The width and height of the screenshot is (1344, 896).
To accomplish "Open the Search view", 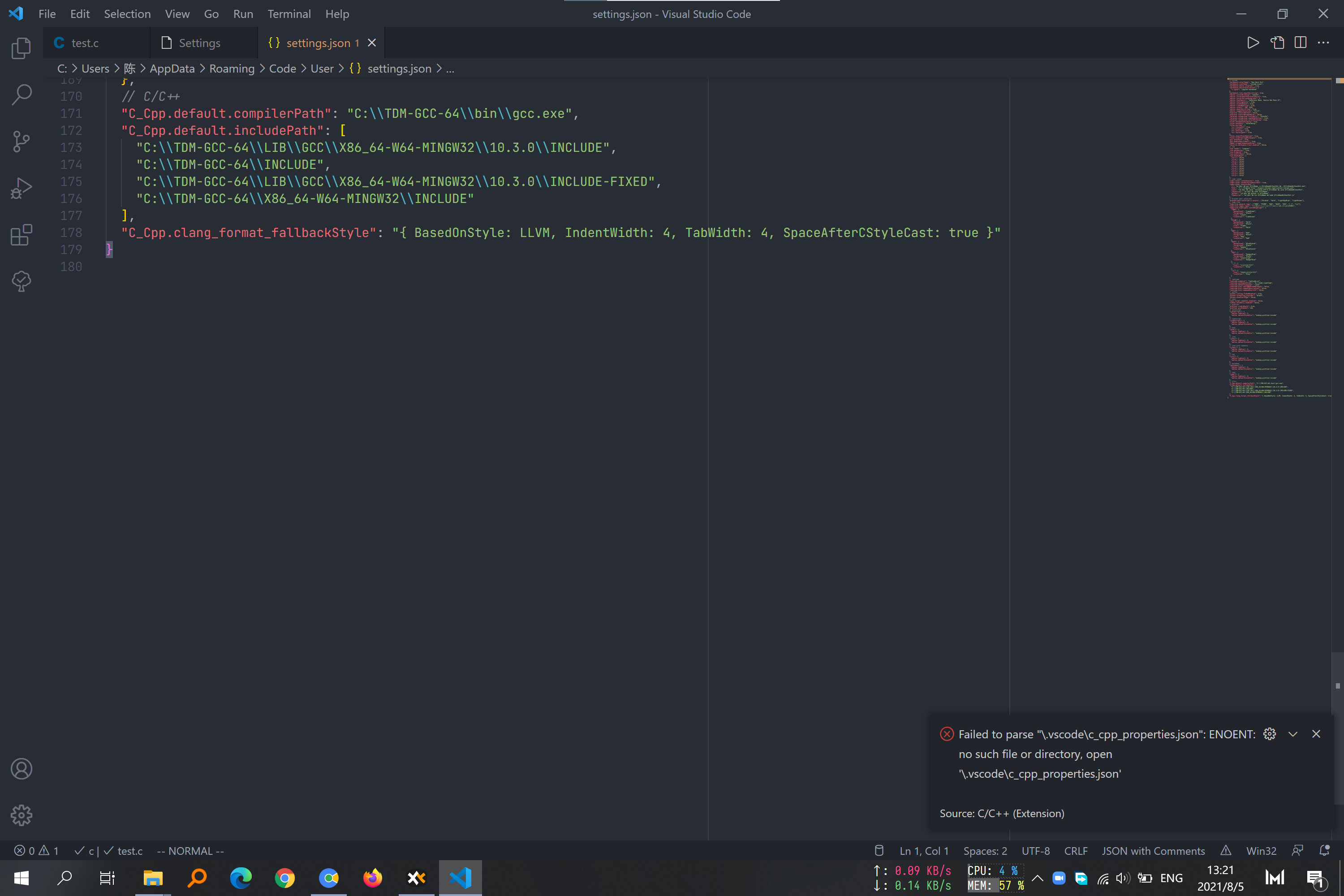I will 21,95.
